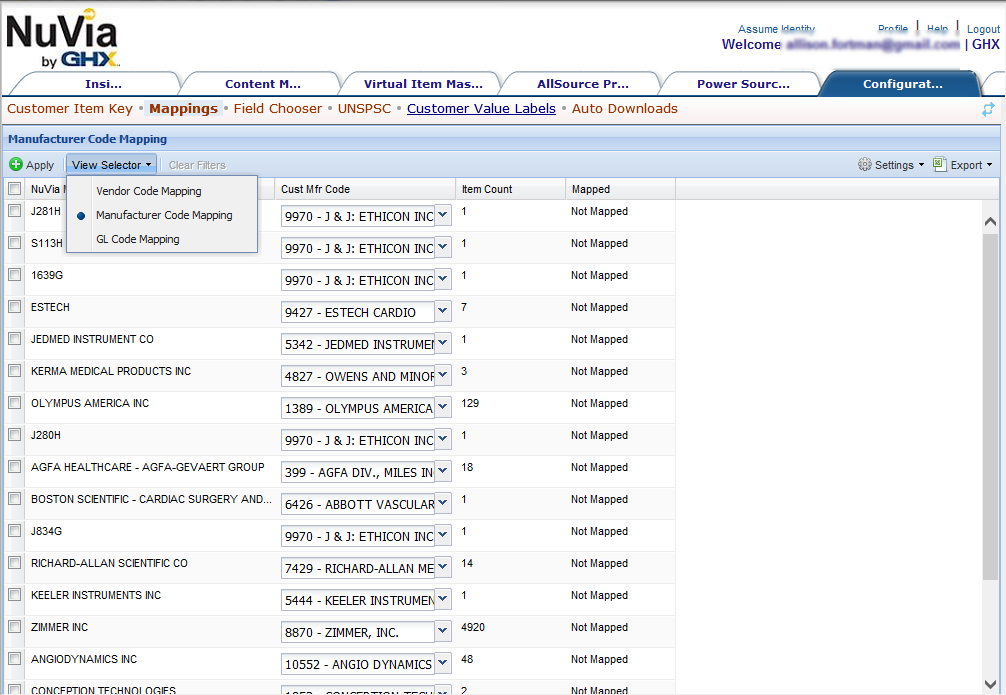Open the Auto Downloads submenu link
Image resolution: width=1006 pixels, height=695 pixels.
coord(624,108)
